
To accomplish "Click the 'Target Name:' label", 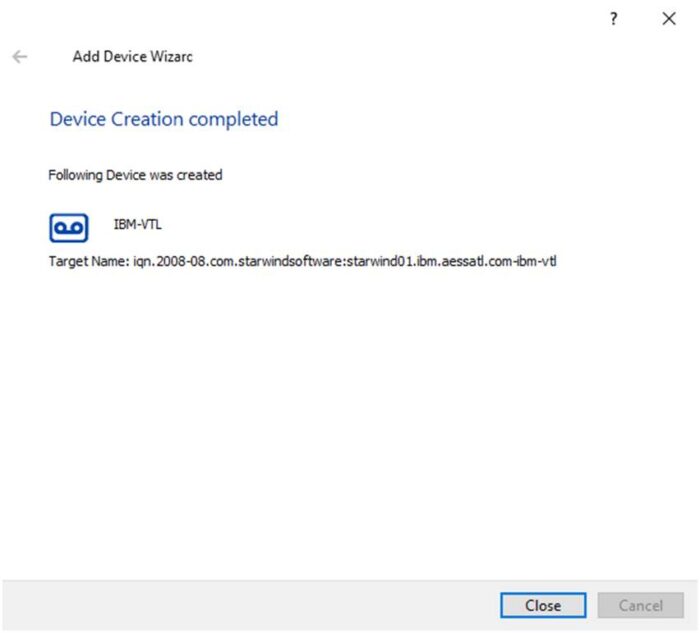I will pyautogui.click(x=88, y=261).
